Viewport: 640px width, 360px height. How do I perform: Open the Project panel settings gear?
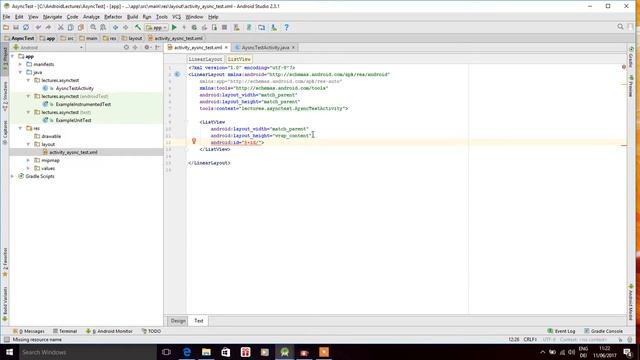point(147,47)
